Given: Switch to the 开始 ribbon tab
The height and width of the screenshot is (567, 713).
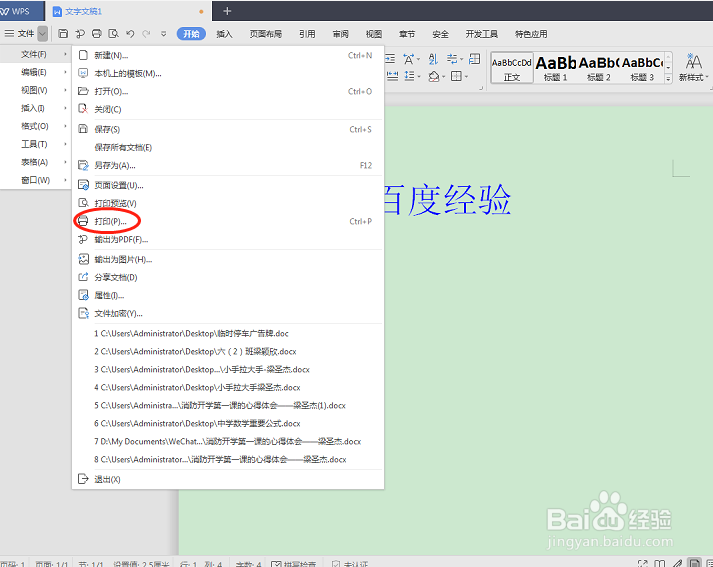Looking at the screenshot, I should (191, 34).
